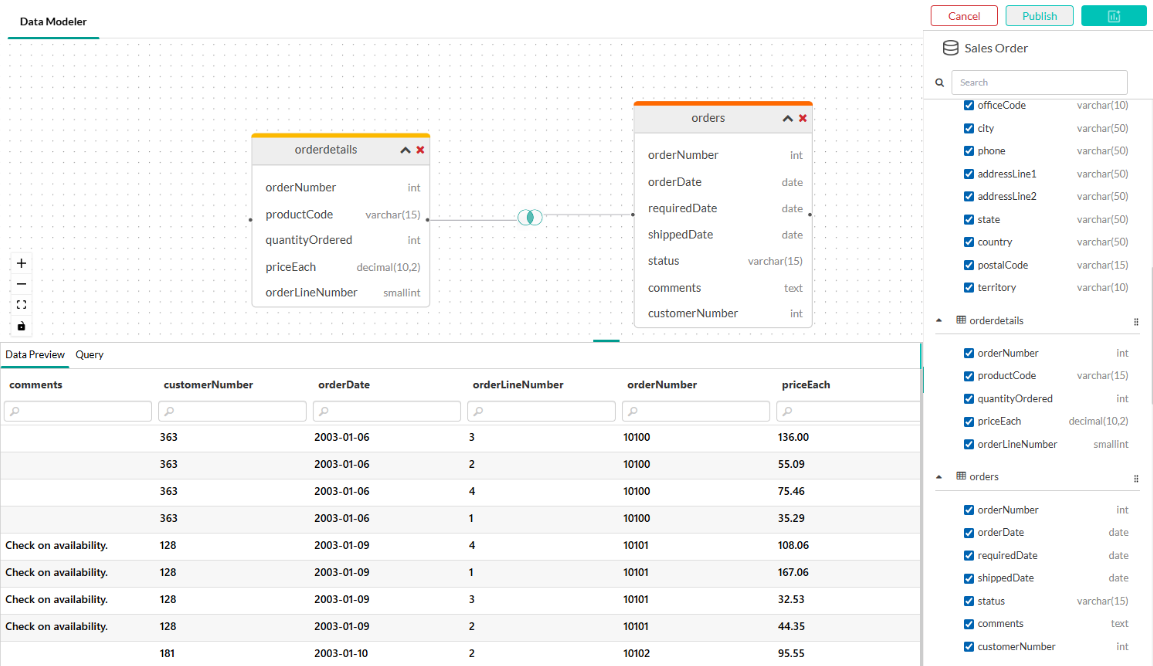Collapse the orders section in sidebar

pos(939,477)
